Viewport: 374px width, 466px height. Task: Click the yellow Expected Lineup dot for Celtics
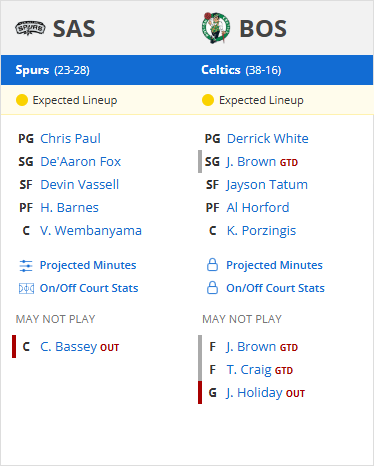point(208,100)
